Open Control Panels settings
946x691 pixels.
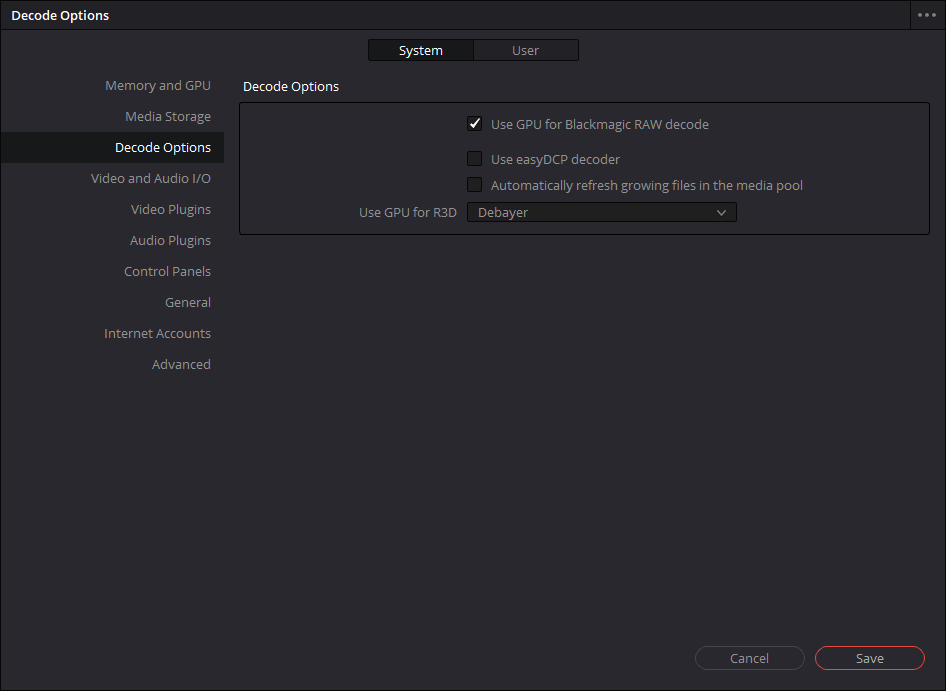click(167, 272)
